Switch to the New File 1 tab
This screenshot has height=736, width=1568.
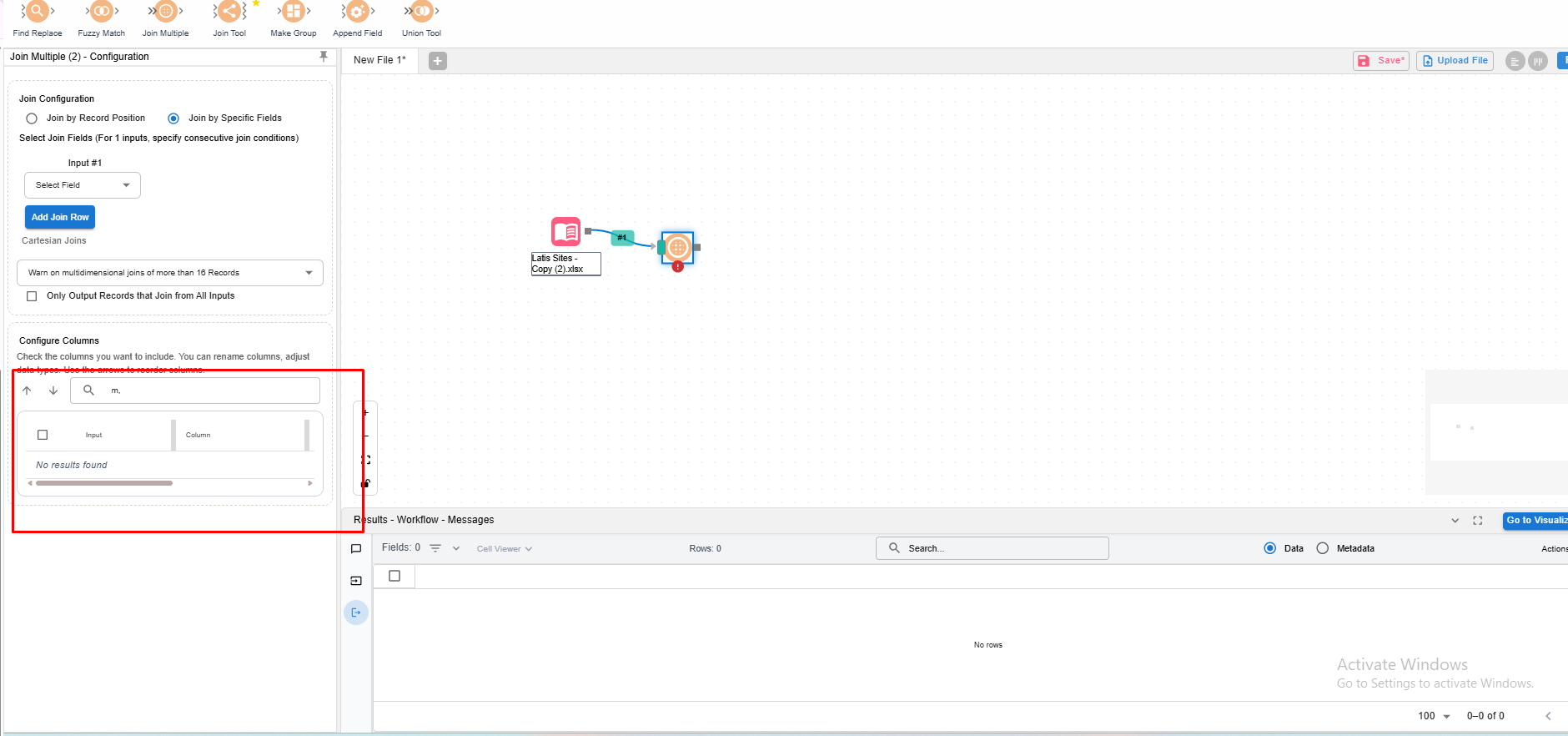pyautogui.click(x=379, y=60)
